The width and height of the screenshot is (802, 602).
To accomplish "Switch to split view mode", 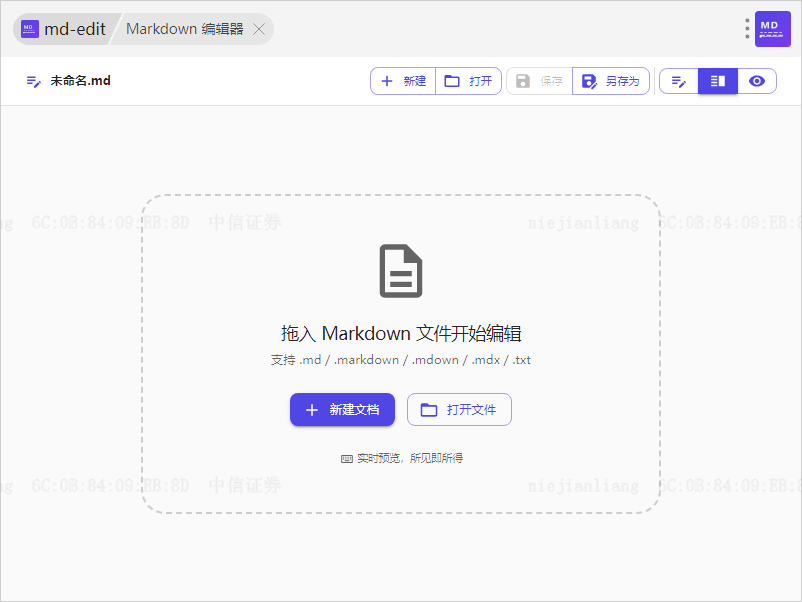I will [718, 81].
